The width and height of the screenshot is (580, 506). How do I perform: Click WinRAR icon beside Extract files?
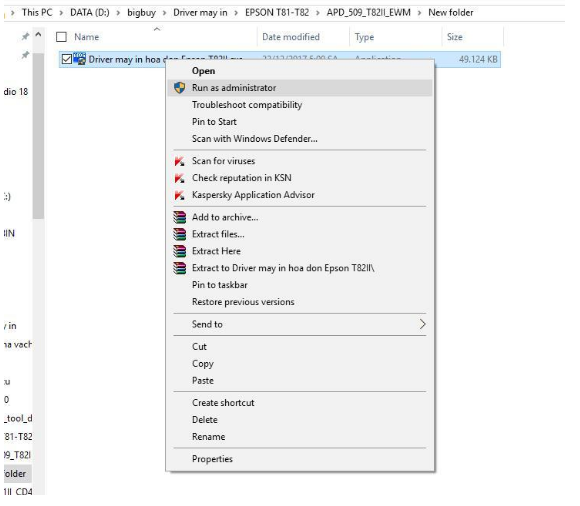click(179, 234)
